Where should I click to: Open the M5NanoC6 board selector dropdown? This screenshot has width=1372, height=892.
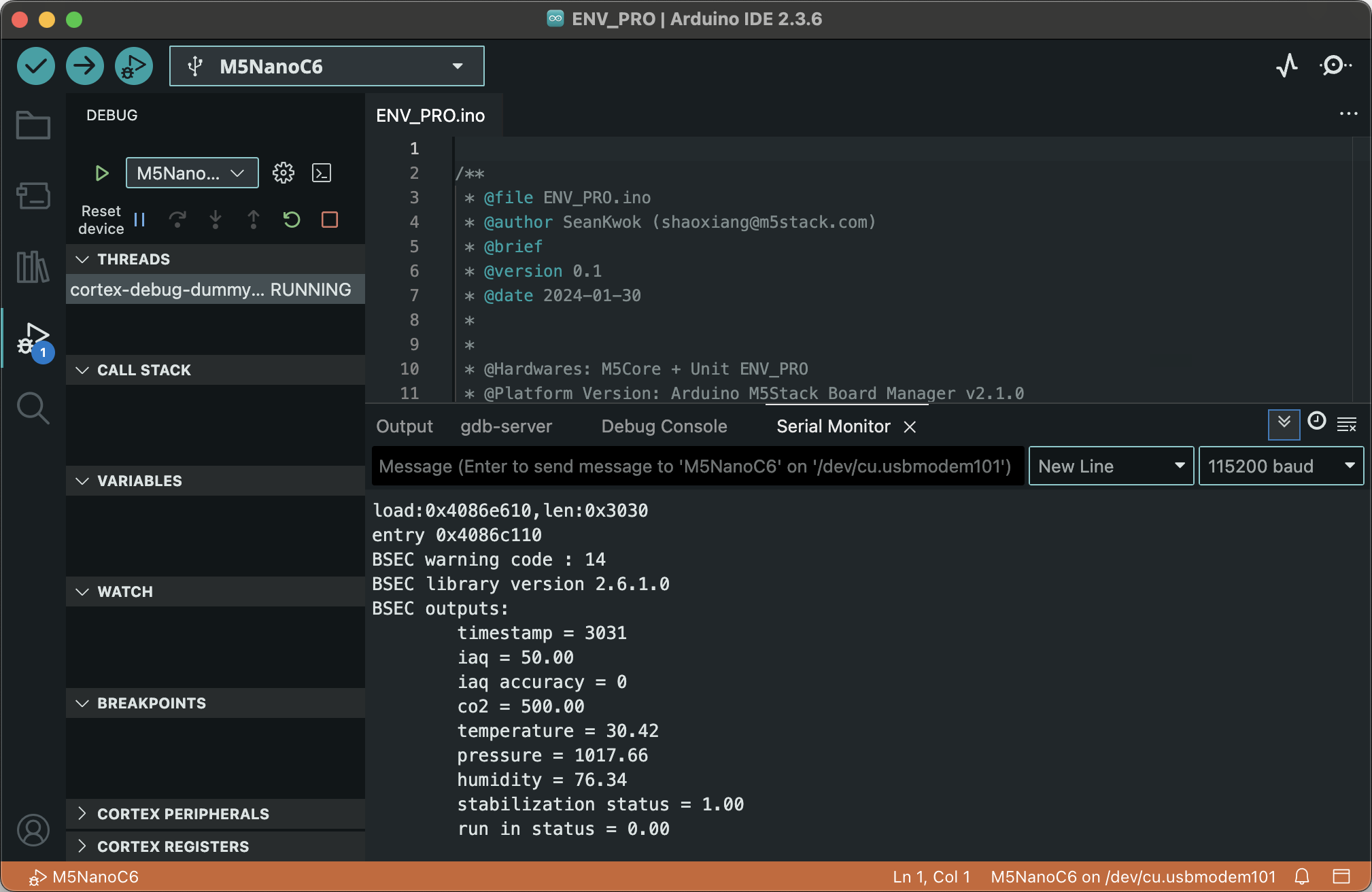tap(326, 66)
